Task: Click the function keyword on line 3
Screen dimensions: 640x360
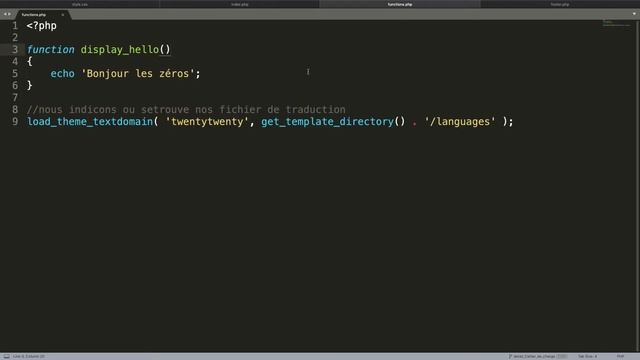Action: 51,50
